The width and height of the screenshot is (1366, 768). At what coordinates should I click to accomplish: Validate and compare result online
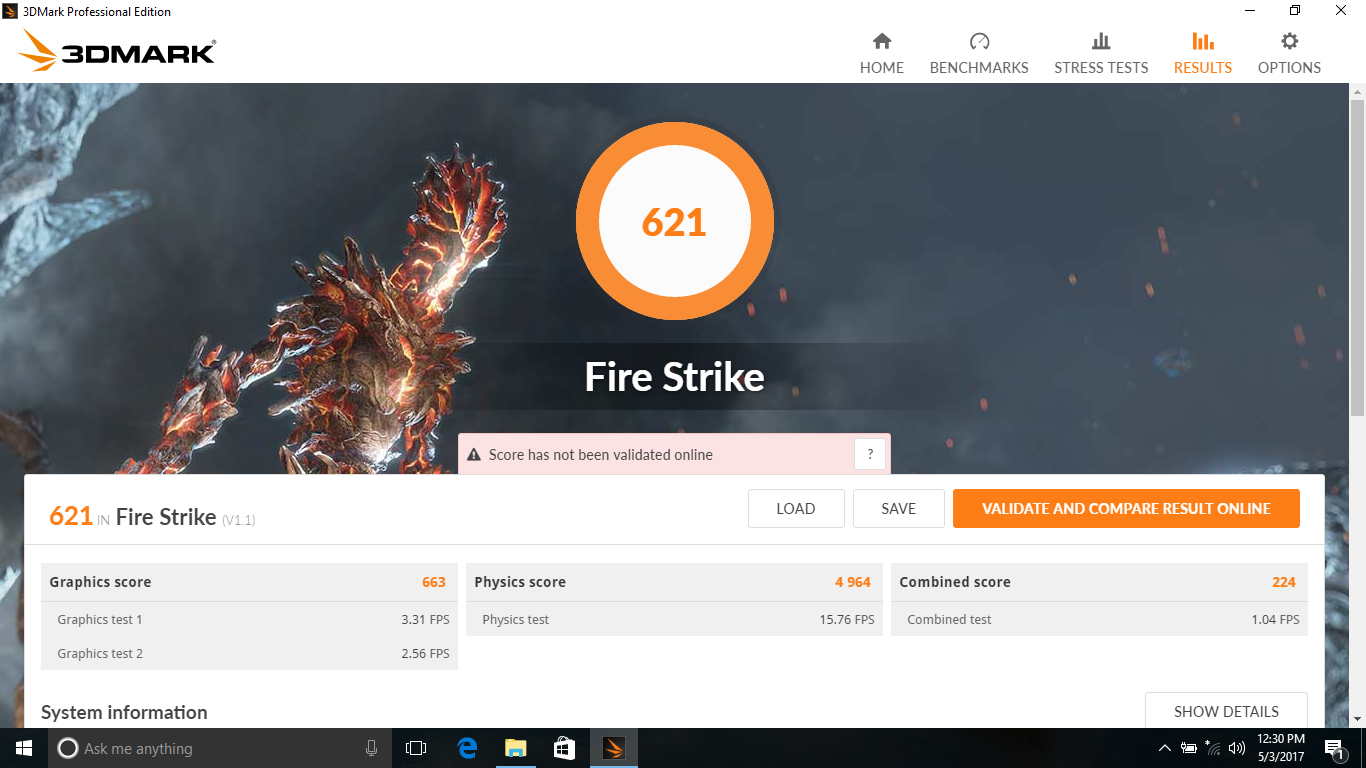click(x=1126, y=508)
